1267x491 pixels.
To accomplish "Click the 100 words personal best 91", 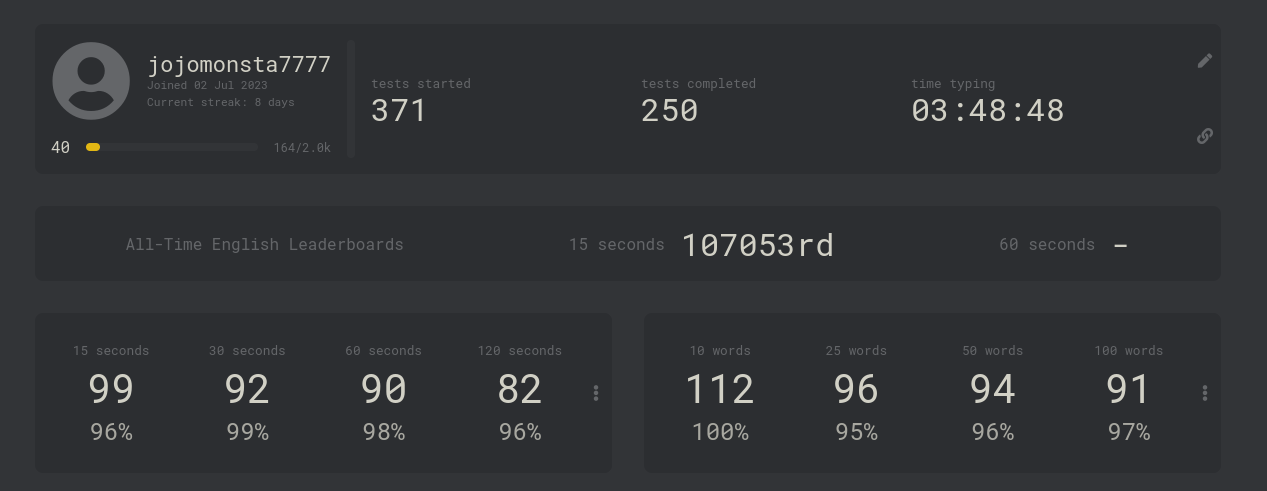I will (x=1128, y=389).
